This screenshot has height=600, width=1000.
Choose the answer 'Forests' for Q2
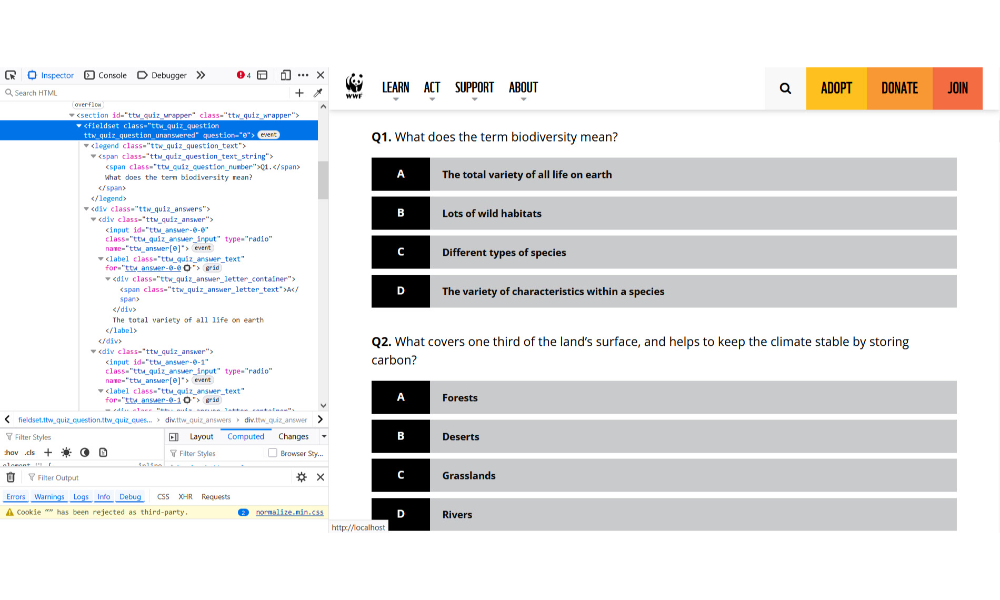(664, 398)
